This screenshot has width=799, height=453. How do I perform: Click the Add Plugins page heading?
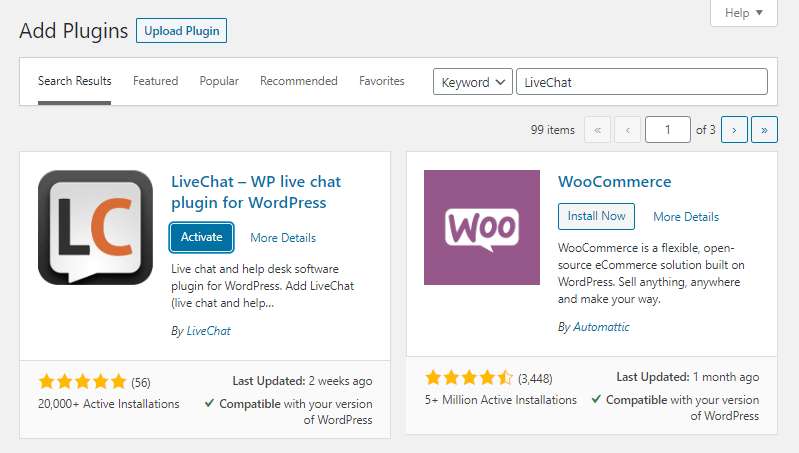point(74,31)
